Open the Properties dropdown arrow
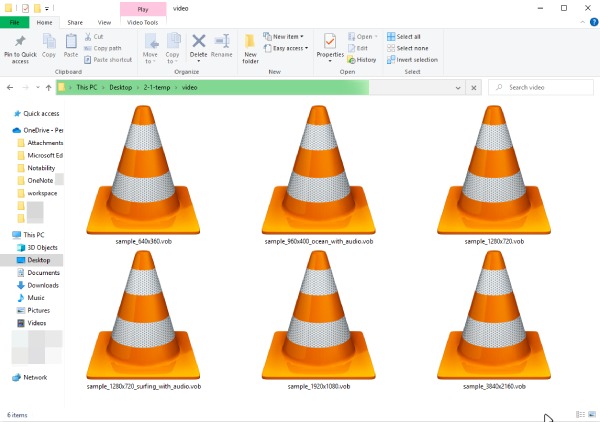Viewport: 600px width, 422px height. [330, 61]
